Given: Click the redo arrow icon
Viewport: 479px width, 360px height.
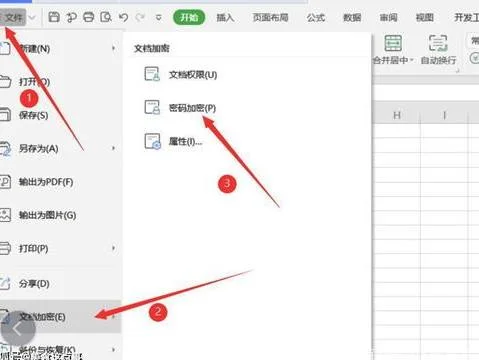Looking at the screenshot, I should pos(140,17).
